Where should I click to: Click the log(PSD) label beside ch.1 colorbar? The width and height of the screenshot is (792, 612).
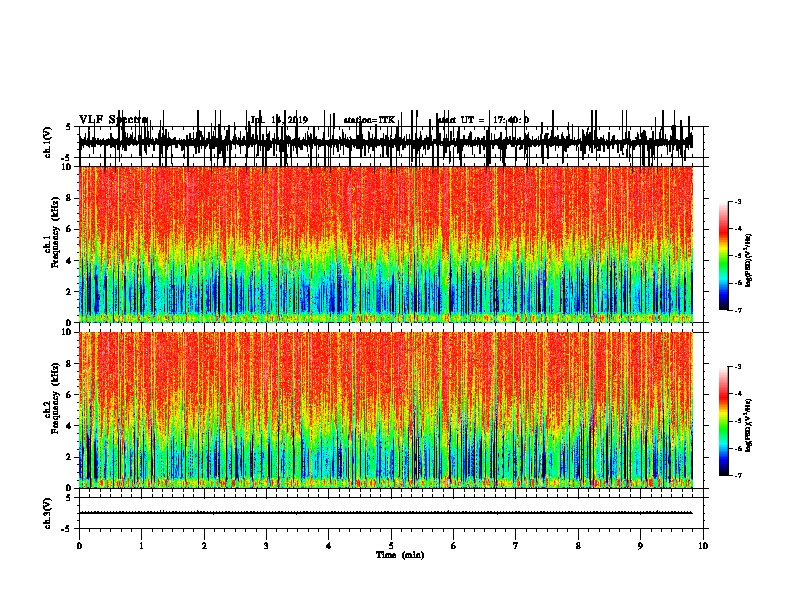click(x=748, y=261)
